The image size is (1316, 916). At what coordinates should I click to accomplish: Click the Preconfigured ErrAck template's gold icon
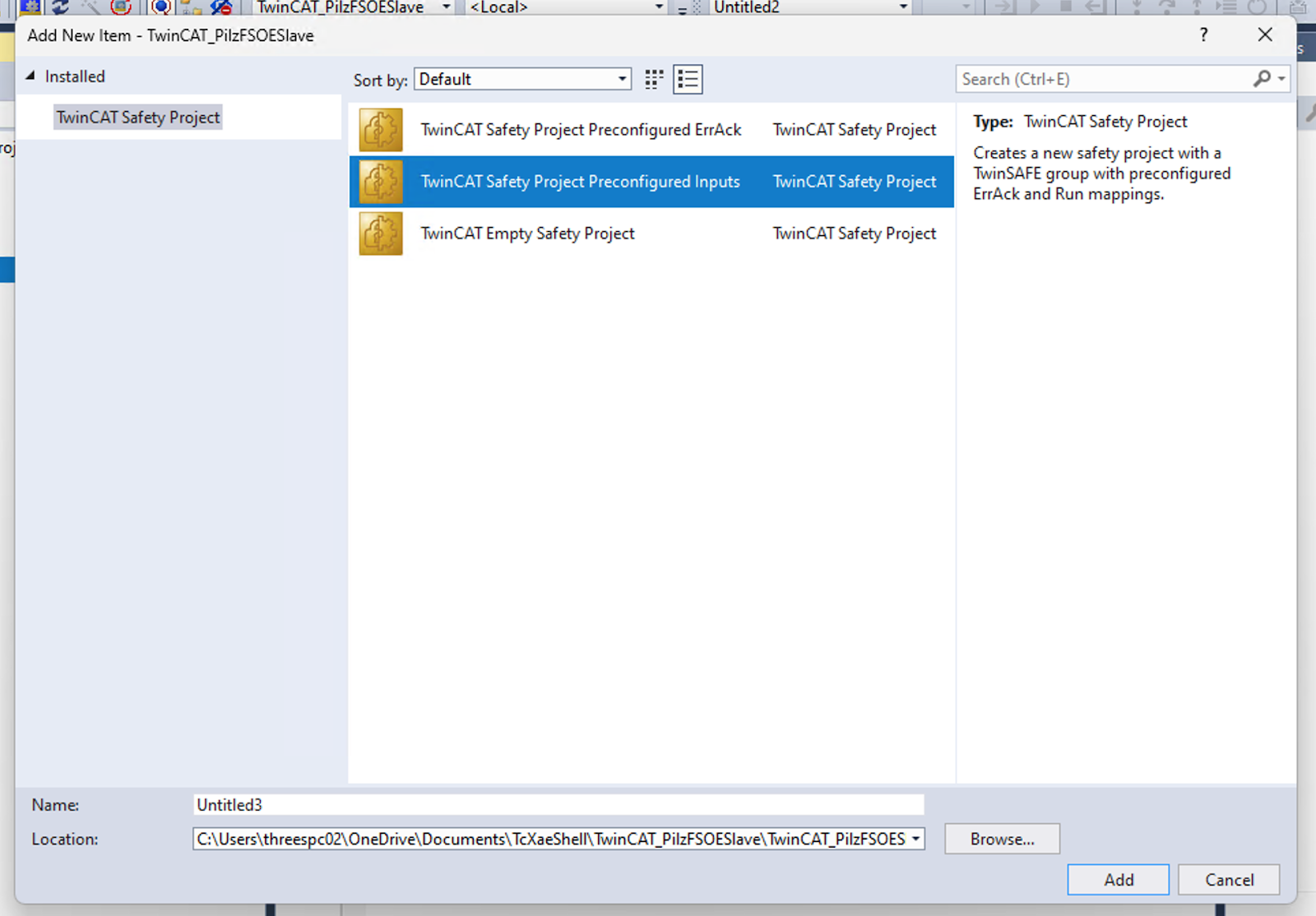tap(381, 130)
